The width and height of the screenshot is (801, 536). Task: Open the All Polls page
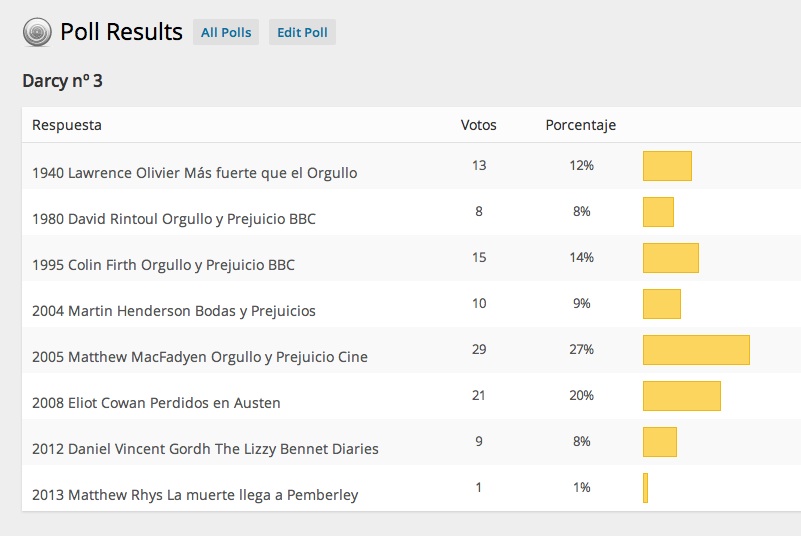pyautogui.click(x=226, y=33)
